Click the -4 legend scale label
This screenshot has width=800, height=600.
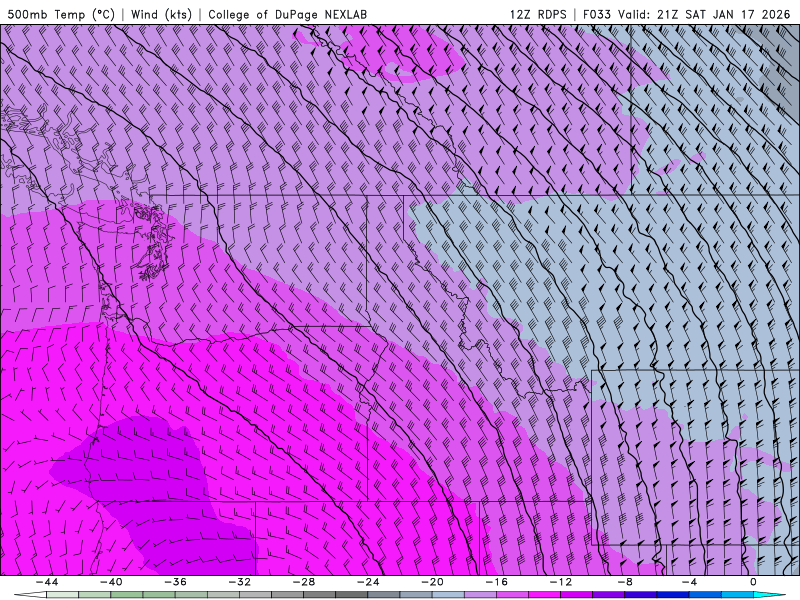[x=689, y=582]
